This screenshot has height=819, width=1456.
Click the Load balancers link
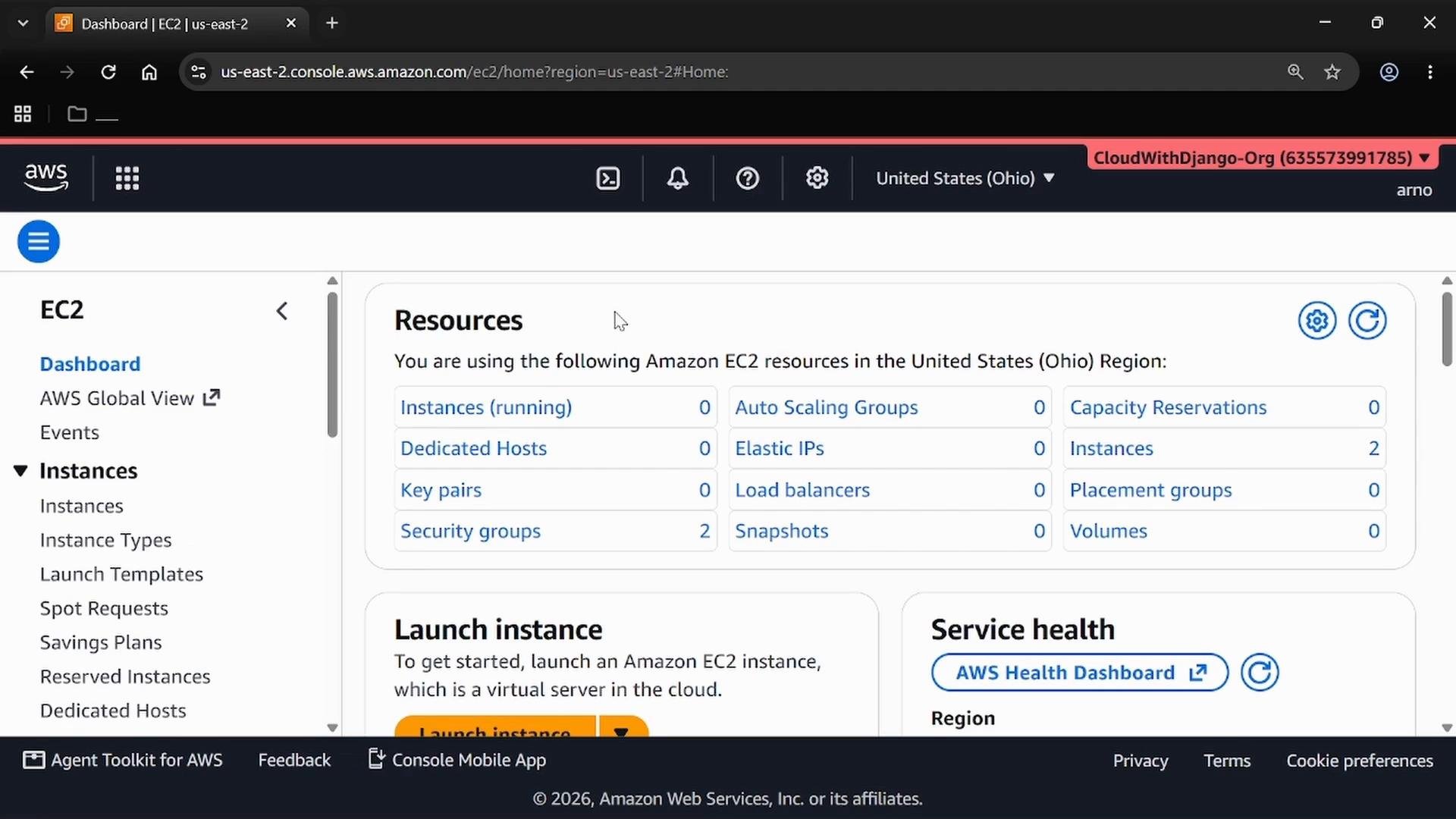(x=802, y=490)
